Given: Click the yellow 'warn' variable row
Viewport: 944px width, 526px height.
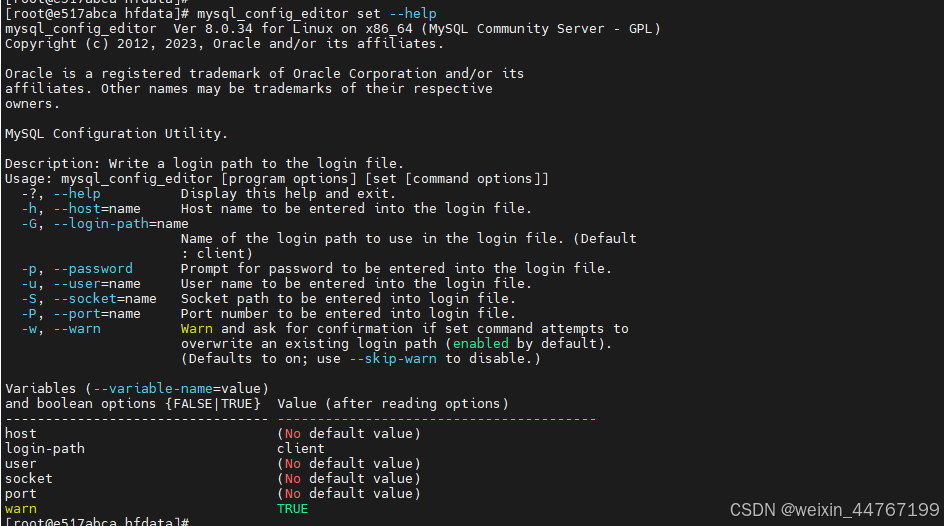Looking at the screenshot, I should [20, 509].
